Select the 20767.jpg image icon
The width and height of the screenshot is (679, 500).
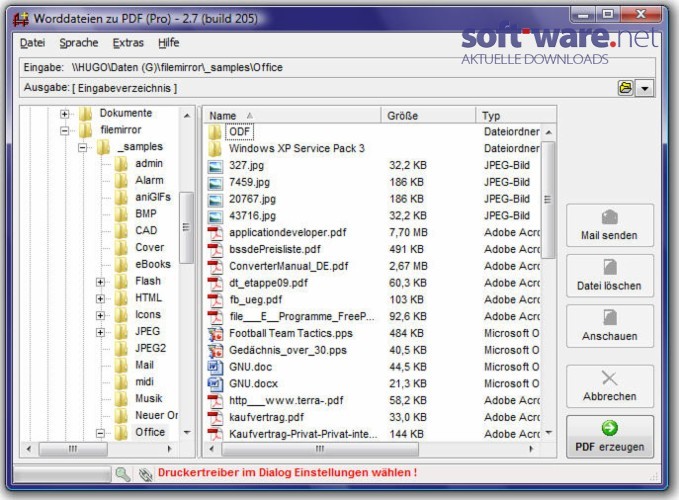pos(215,200)
